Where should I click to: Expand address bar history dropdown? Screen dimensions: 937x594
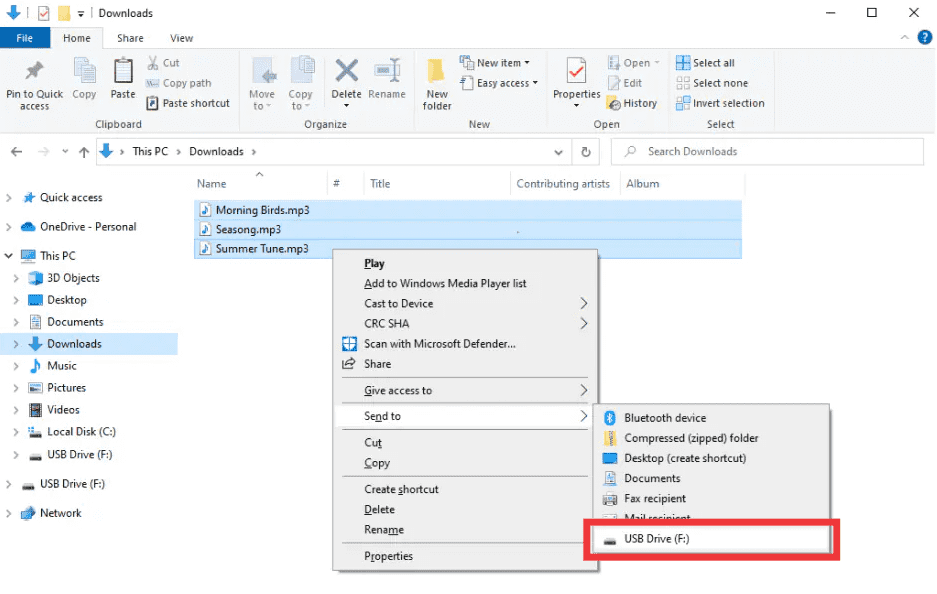coord(558,152)
